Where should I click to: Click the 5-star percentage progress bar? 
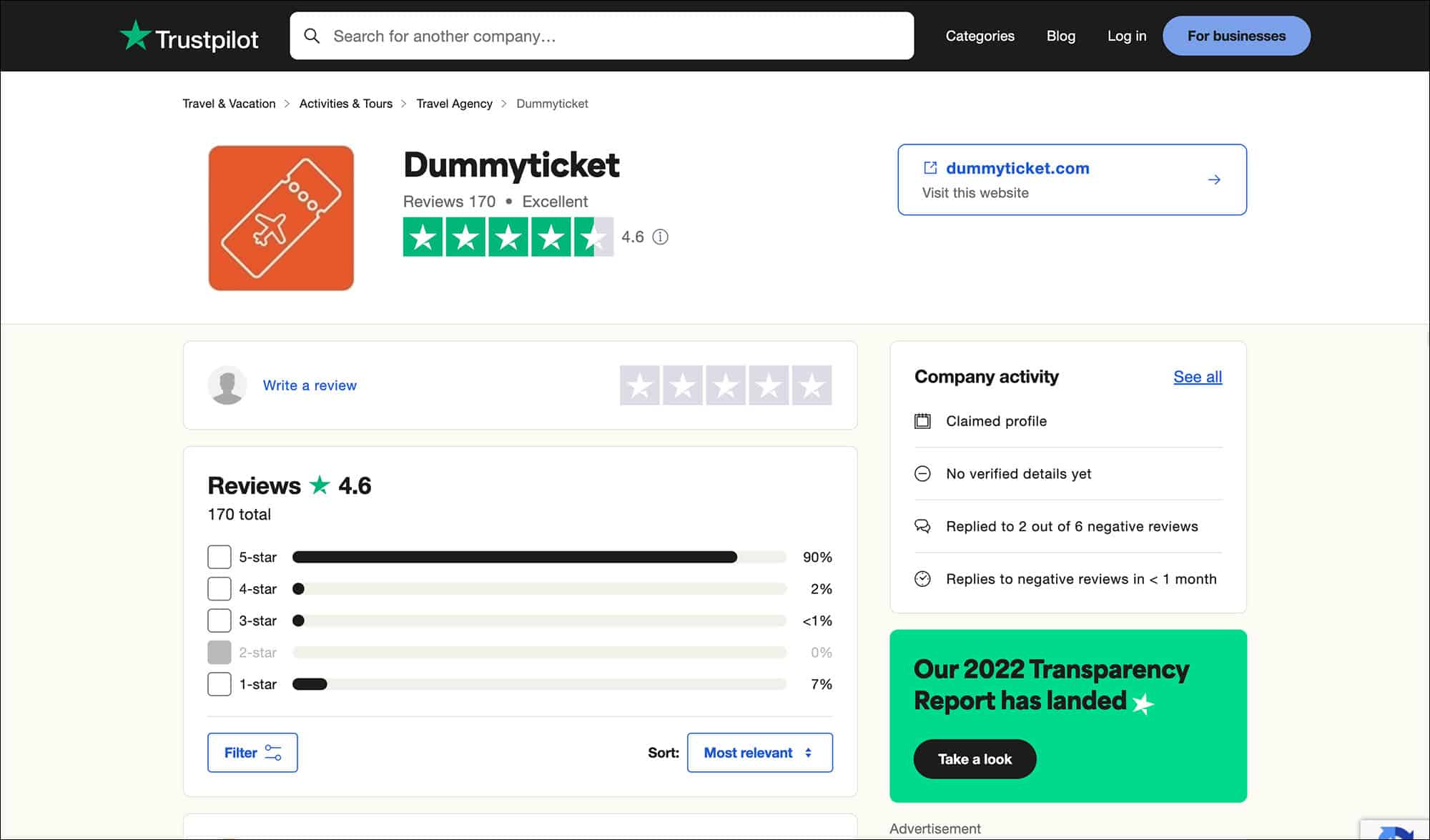538,556
